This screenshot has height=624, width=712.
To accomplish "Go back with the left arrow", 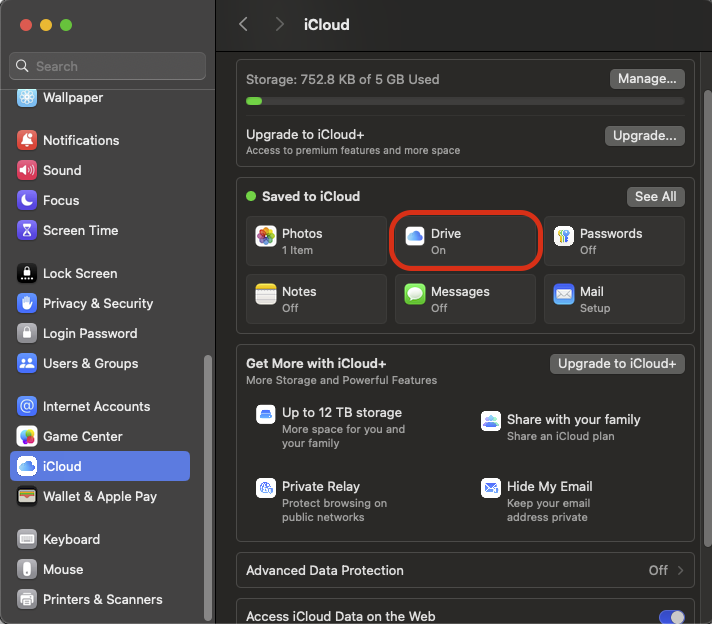I will coord(244,24).
